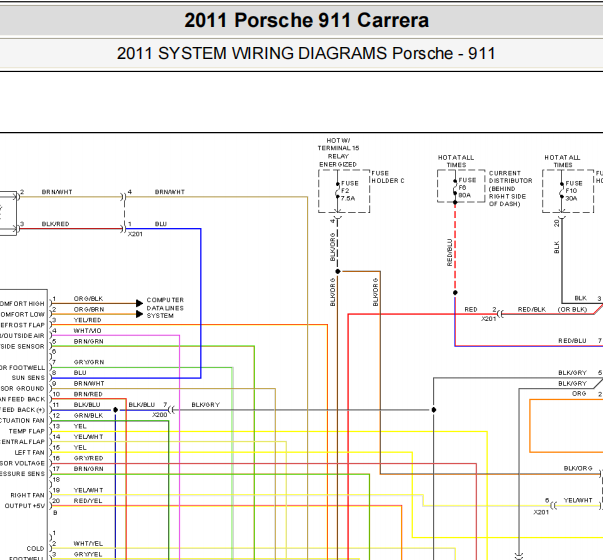This screenshot has width=603, height=560.
Task: Click the 'BLU' wire label at pin 8
Action: pyautogui.click(x=80, y=373)
